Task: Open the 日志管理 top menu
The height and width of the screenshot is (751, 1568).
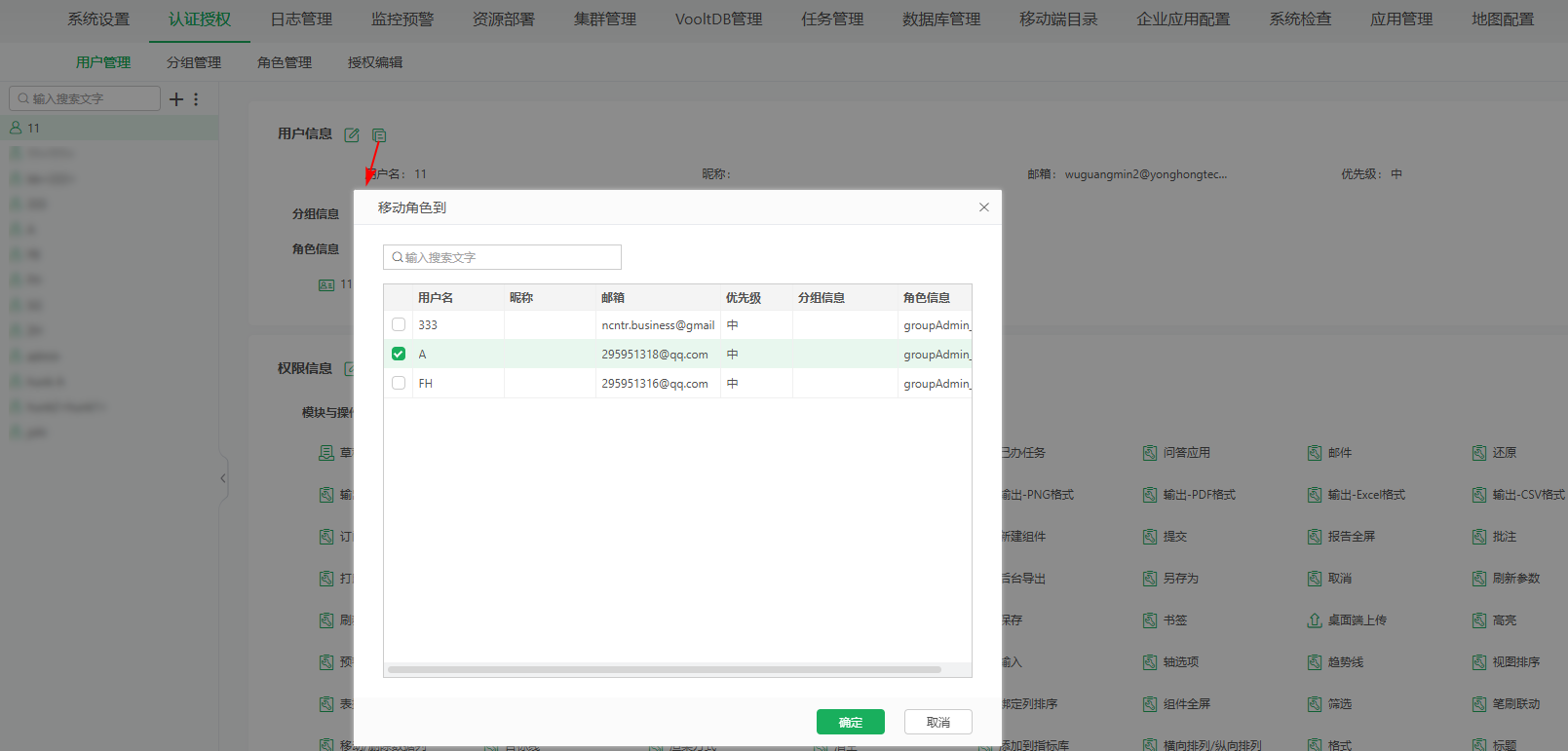Action: click(x=301, y=19)
